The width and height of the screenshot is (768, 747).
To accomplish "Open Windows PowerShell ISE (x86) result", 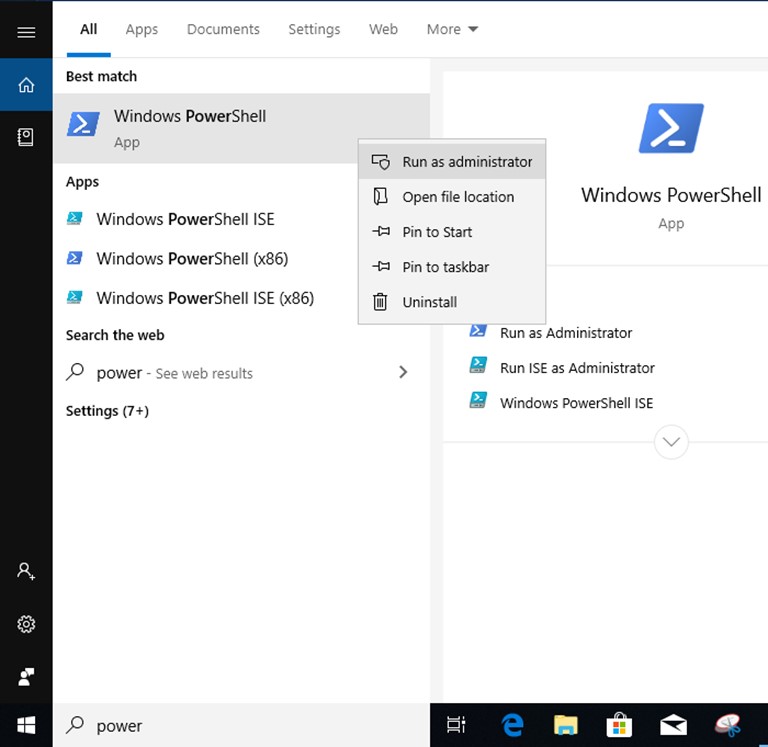I will coord(203,298).
